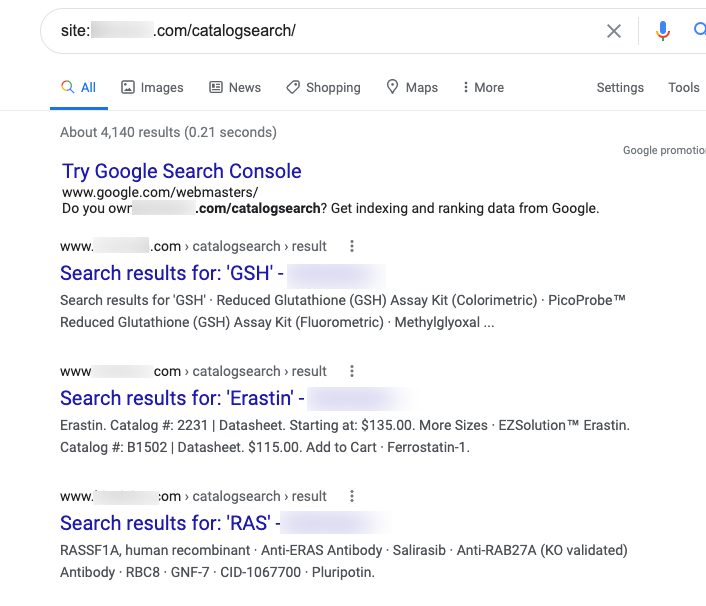The image size is (706, 606).
Task: Switch to the Images tab
Action: pyautogui.click(x=152, y=88)
